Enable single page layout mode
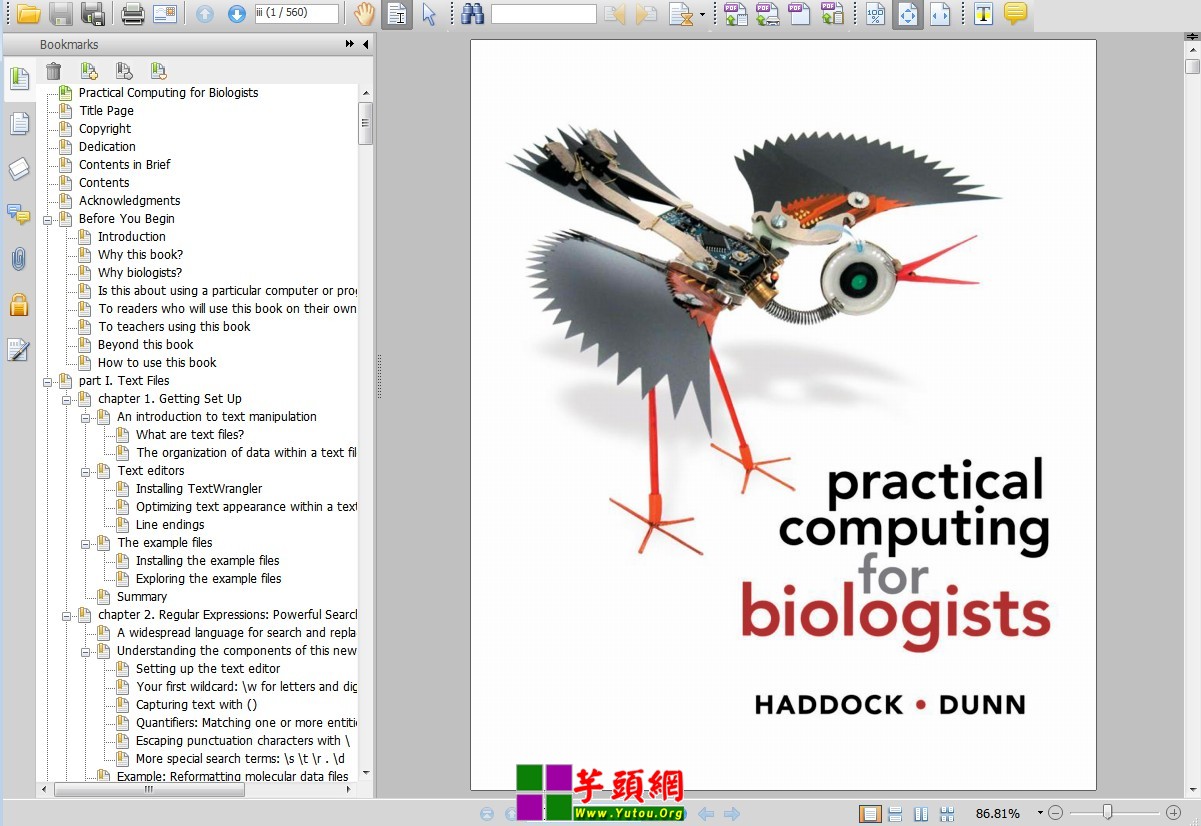 point(870,814)
